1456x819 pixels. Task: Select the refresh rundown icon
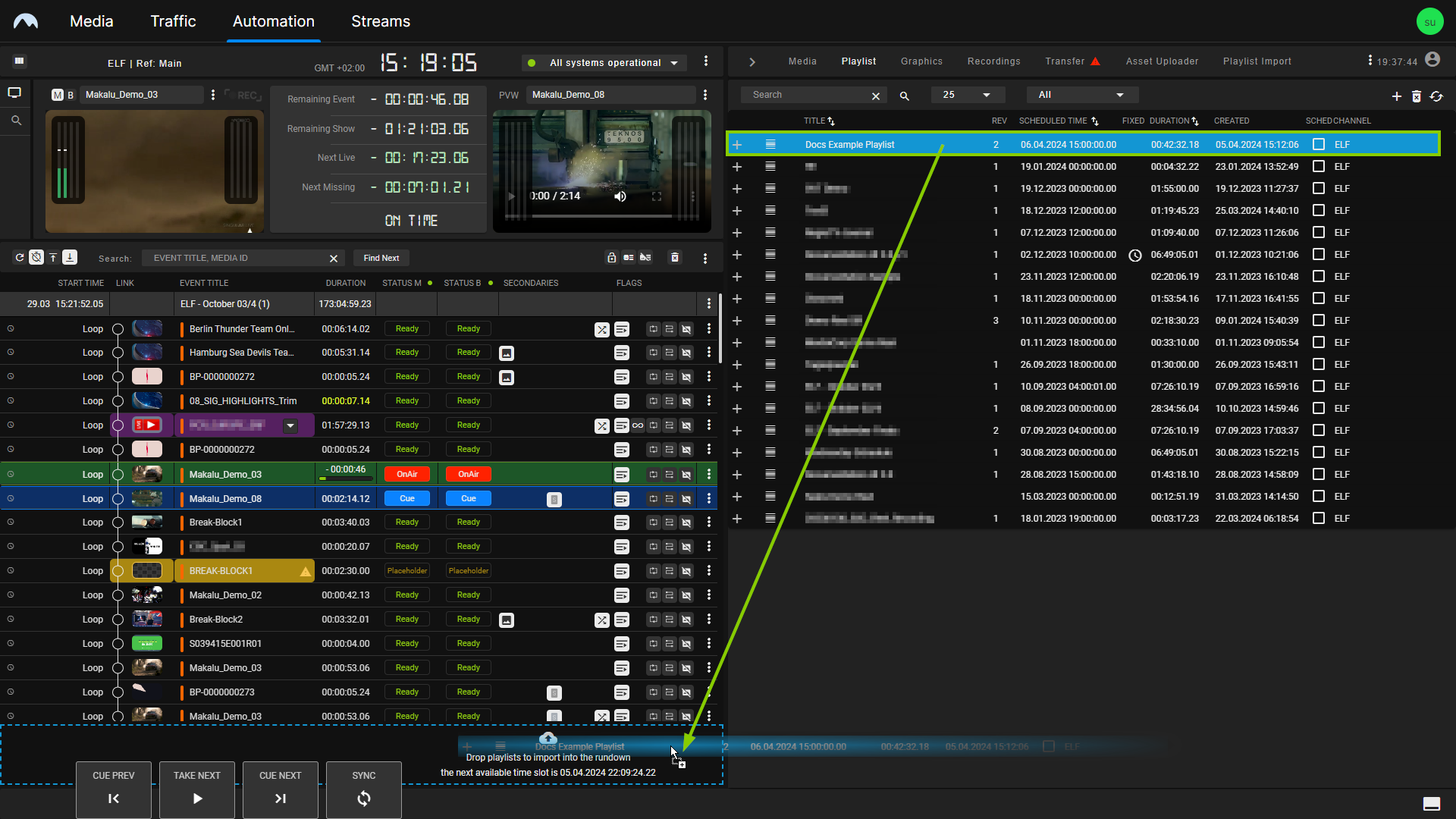[20, 258]
